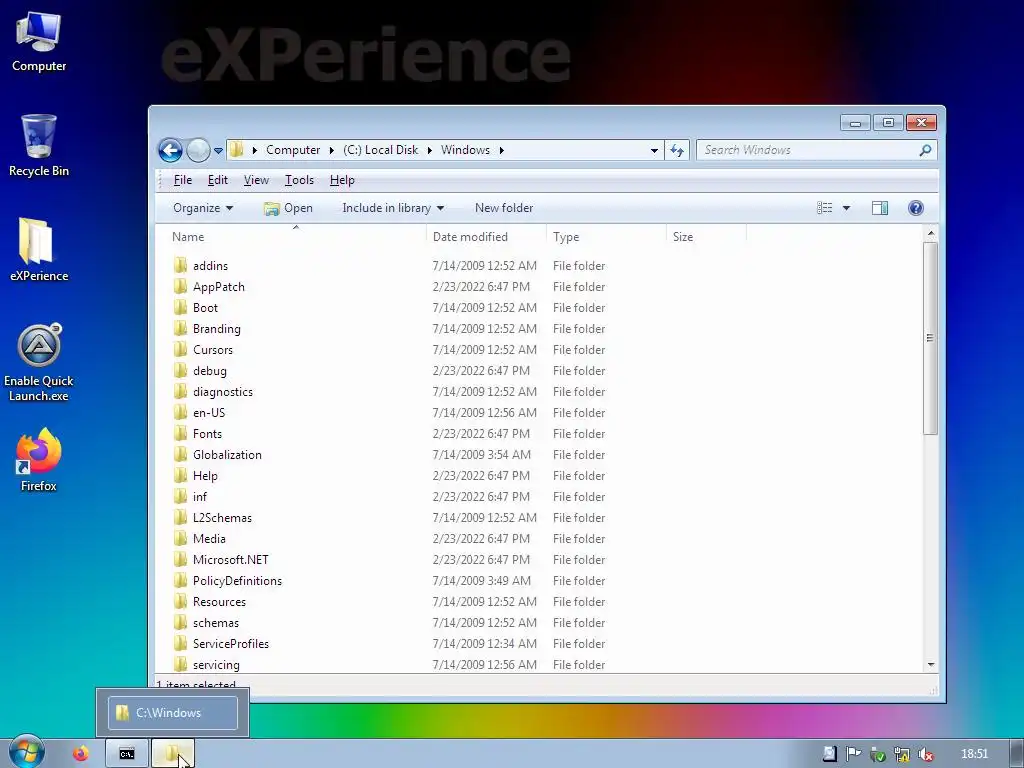Expand the arrow after Computer in breadcrumb
This screenshot has height=768, width=1024.
pos(332,150)
